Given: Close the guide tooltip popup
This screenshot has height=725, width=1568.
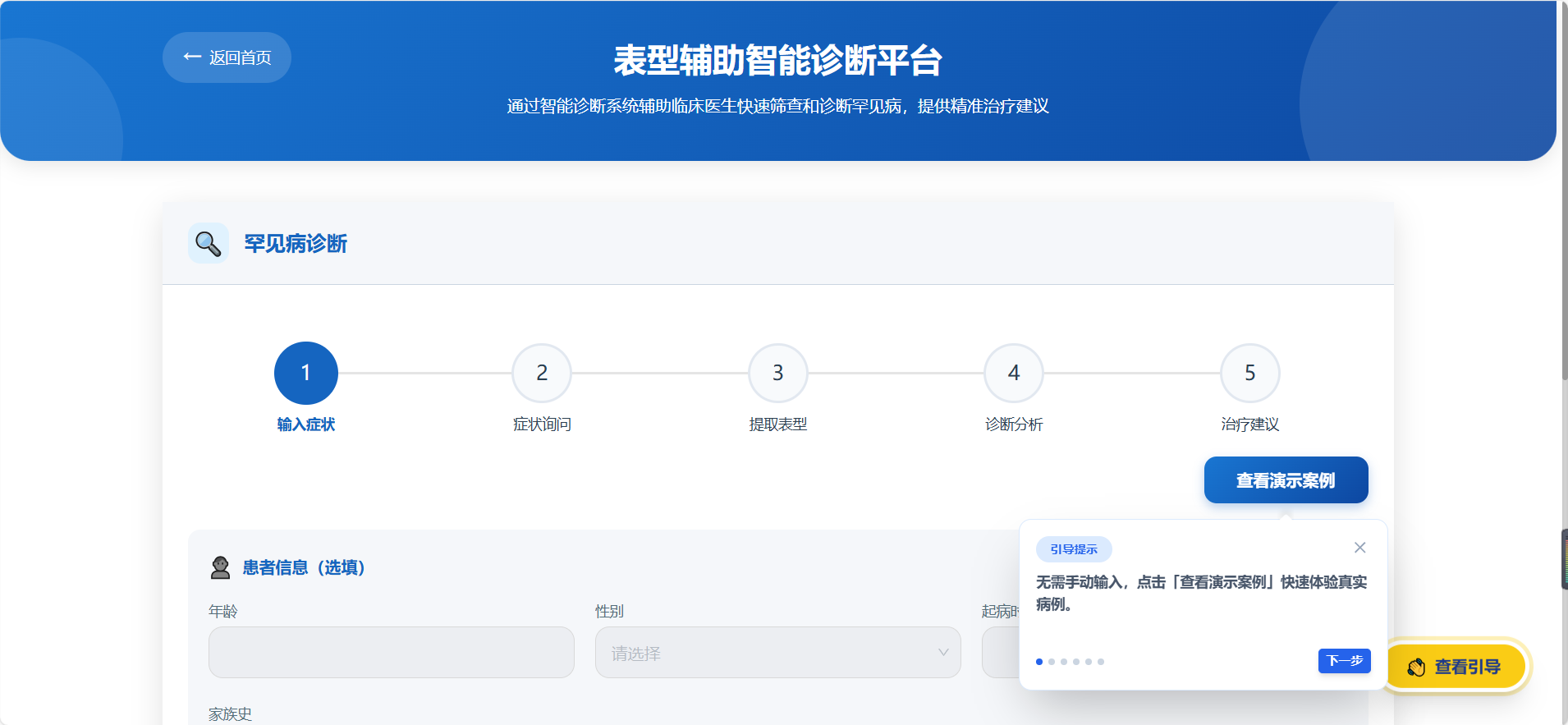Looking at the screenshot, I should pos(1359,548).
